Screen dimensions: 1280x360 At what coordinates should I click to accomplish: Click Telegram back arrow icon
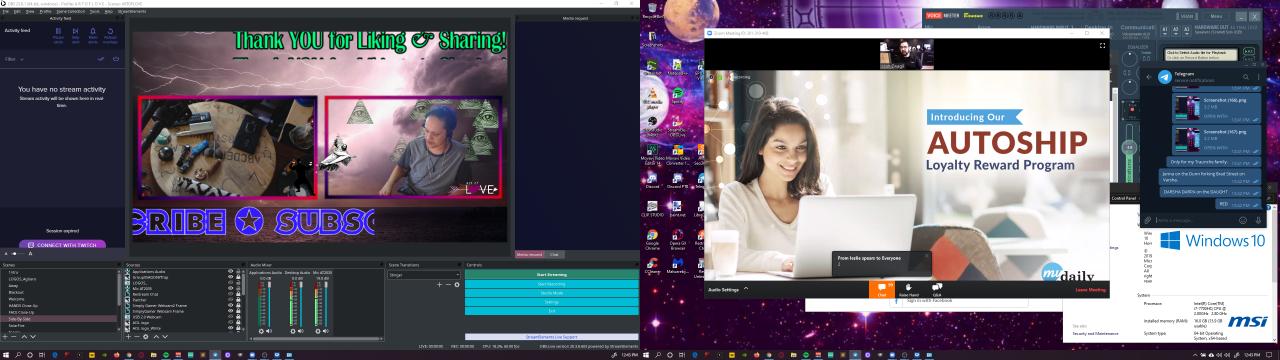tap(1148, 77)
